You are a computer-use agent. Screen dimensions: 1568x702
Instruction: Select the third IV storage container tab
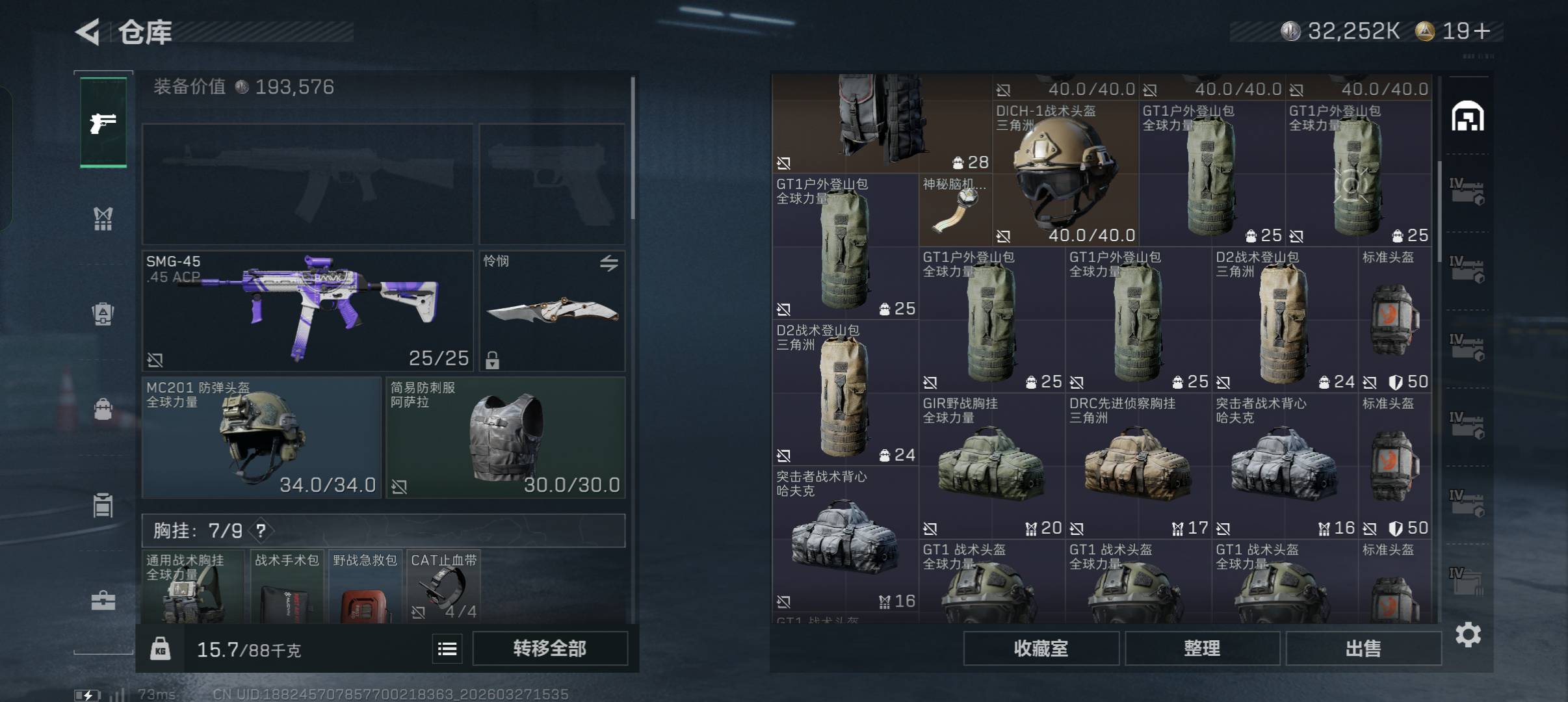pyautogui.click(x=1467, y=348)
